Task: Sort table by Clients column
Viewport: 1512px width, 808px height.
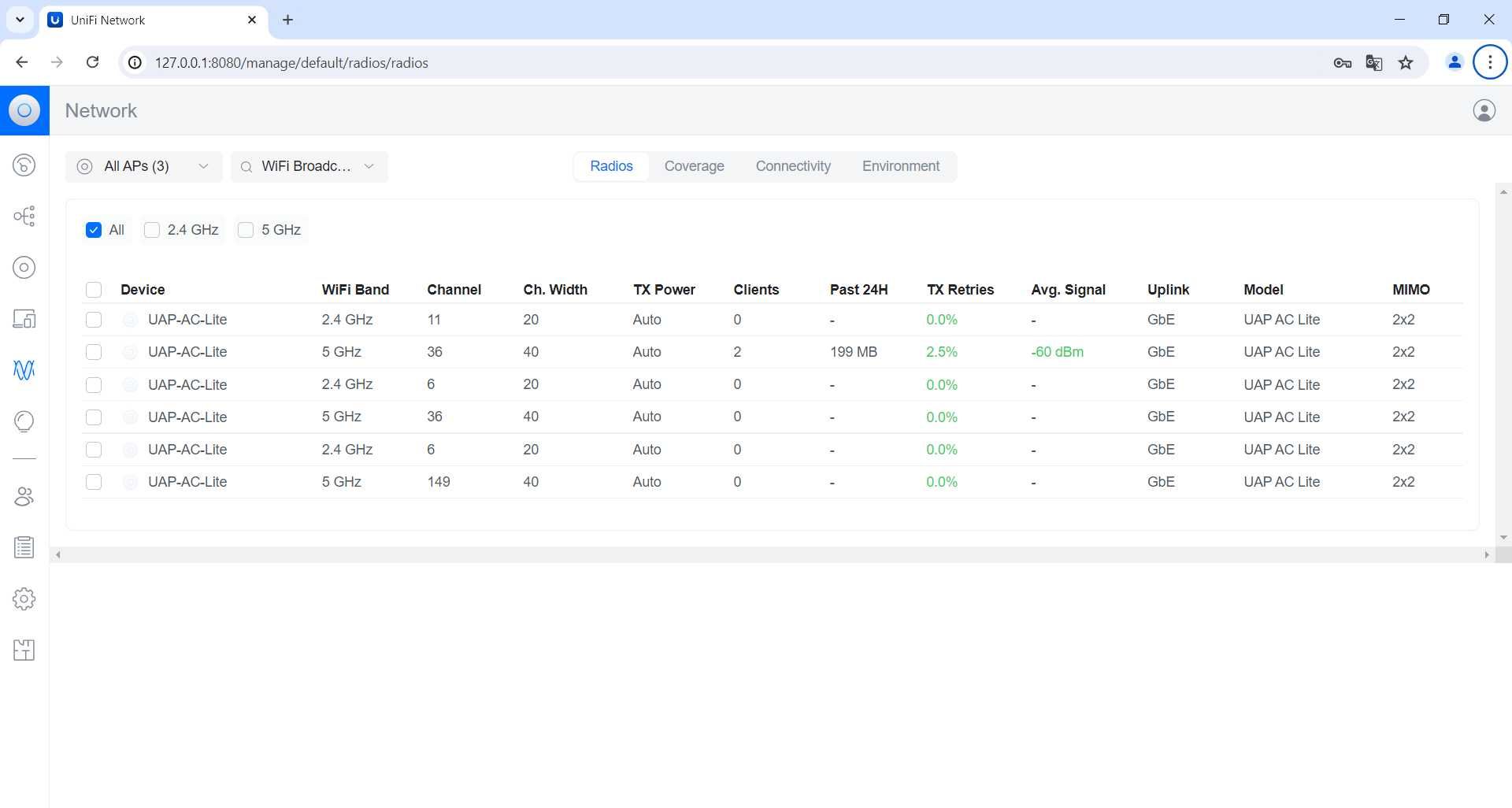Action: pyautogui.click(x=756, y=290)
